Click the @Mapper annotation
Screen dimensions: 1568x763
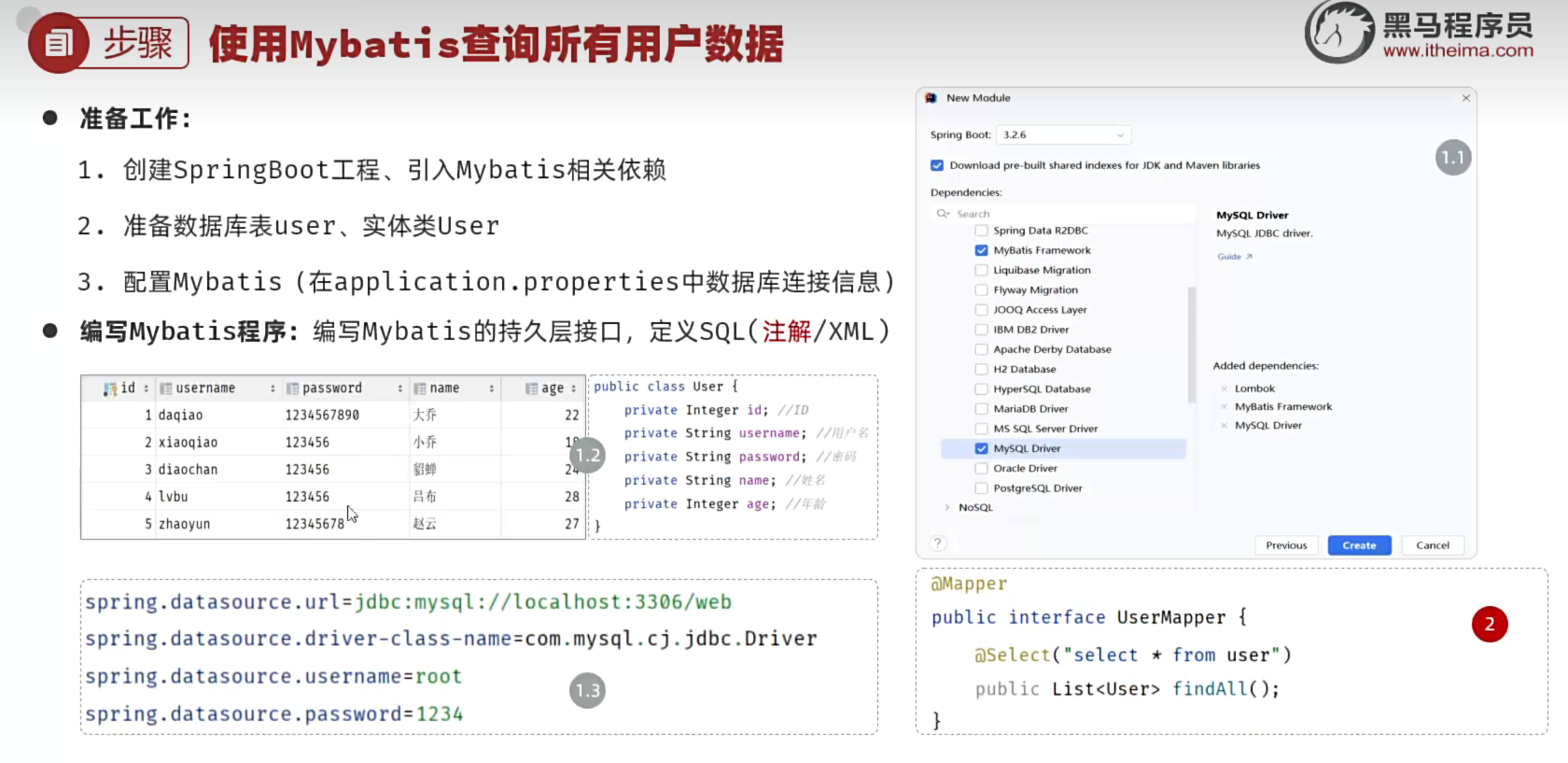point(969,584)
